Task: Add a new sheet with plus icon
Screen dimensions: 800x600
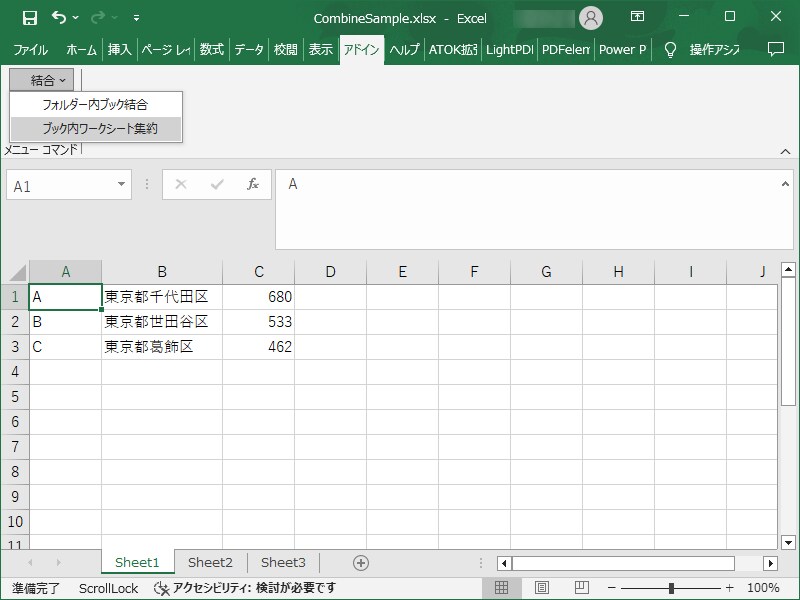Action: pos(361,563)
